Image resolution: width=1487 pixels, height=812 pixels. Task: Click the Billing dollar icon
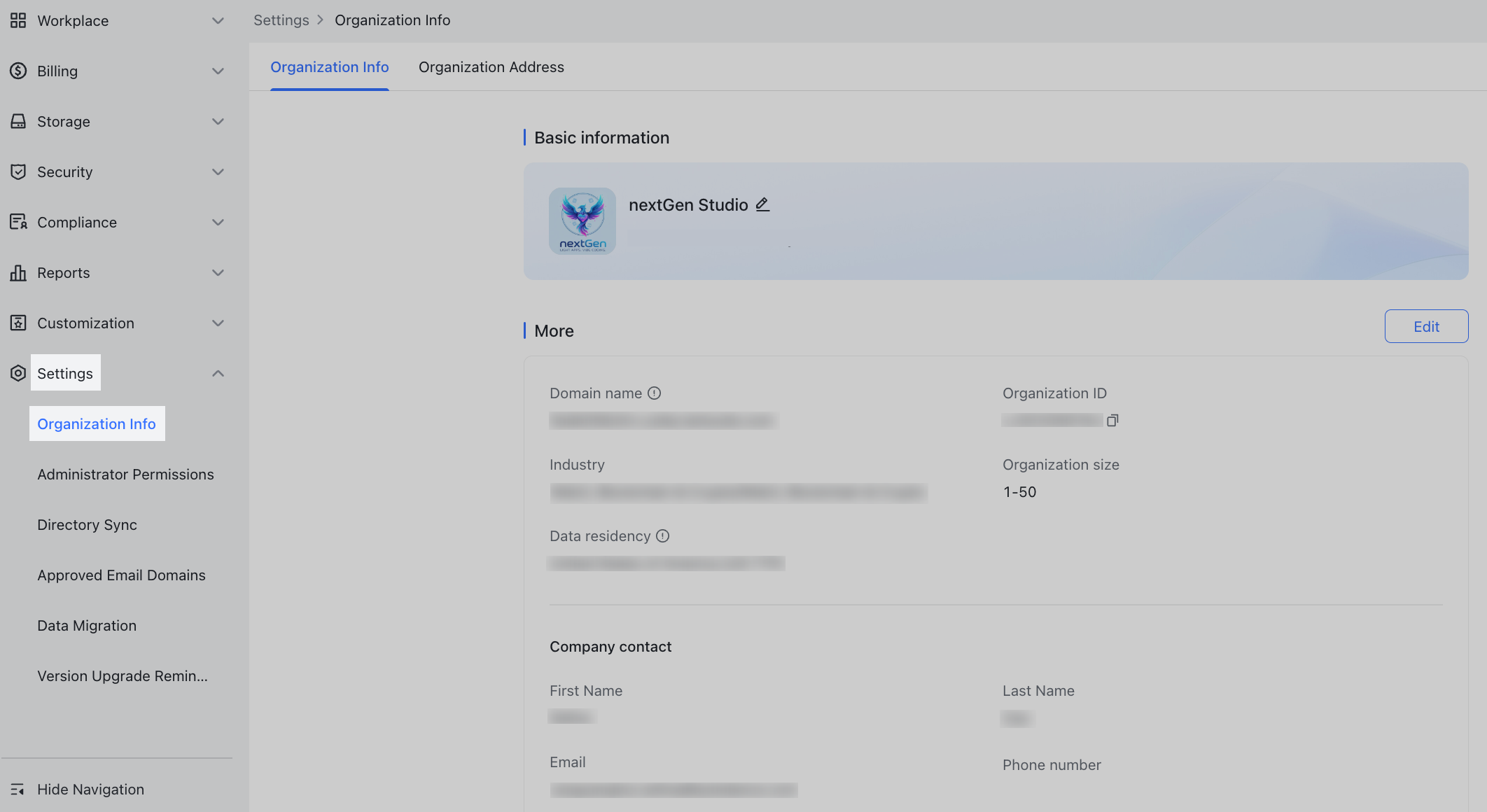(x=18, y=71)
